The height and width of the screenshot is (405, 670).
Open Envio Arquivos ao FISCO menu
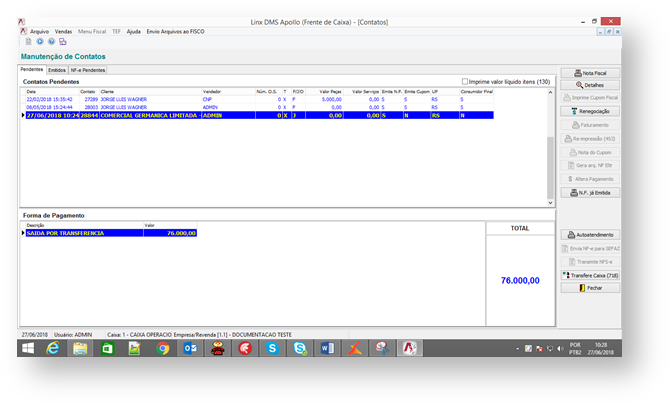(x=175, y=32)
